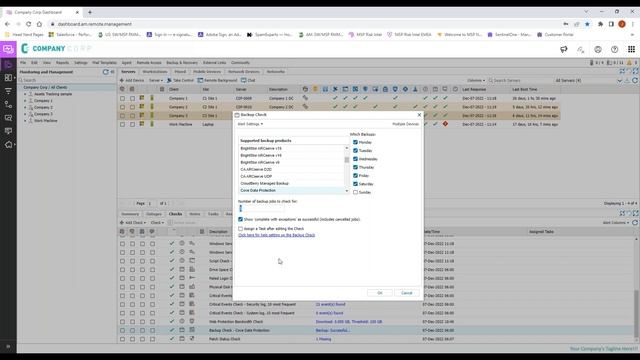
Task: Click the red alert diamond in Work Machine row
Action: tap(445, 124)
